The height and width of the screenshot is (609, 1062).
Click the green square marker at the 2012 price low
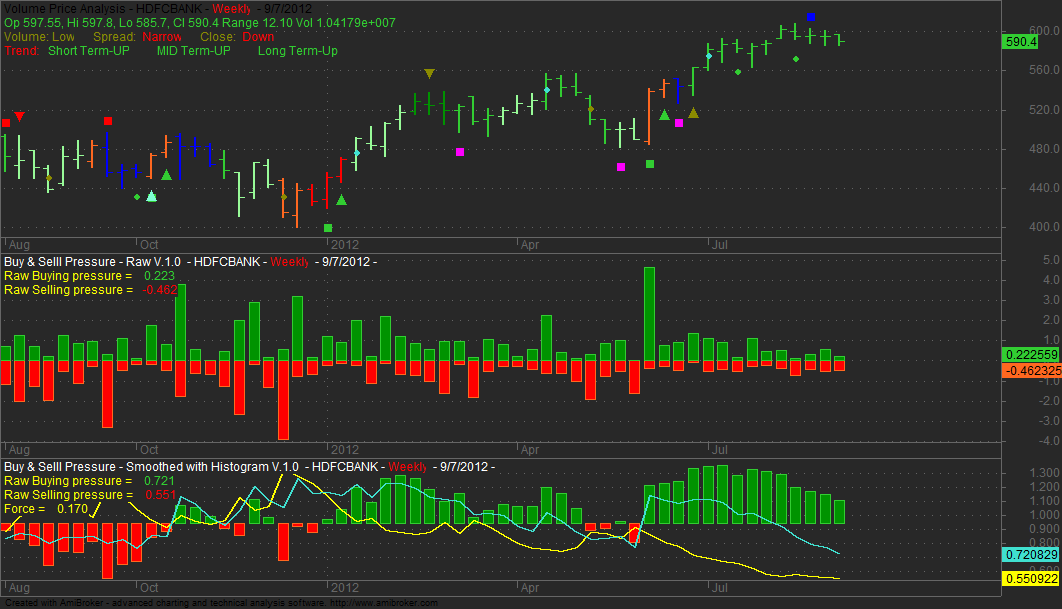coord(328,228)
